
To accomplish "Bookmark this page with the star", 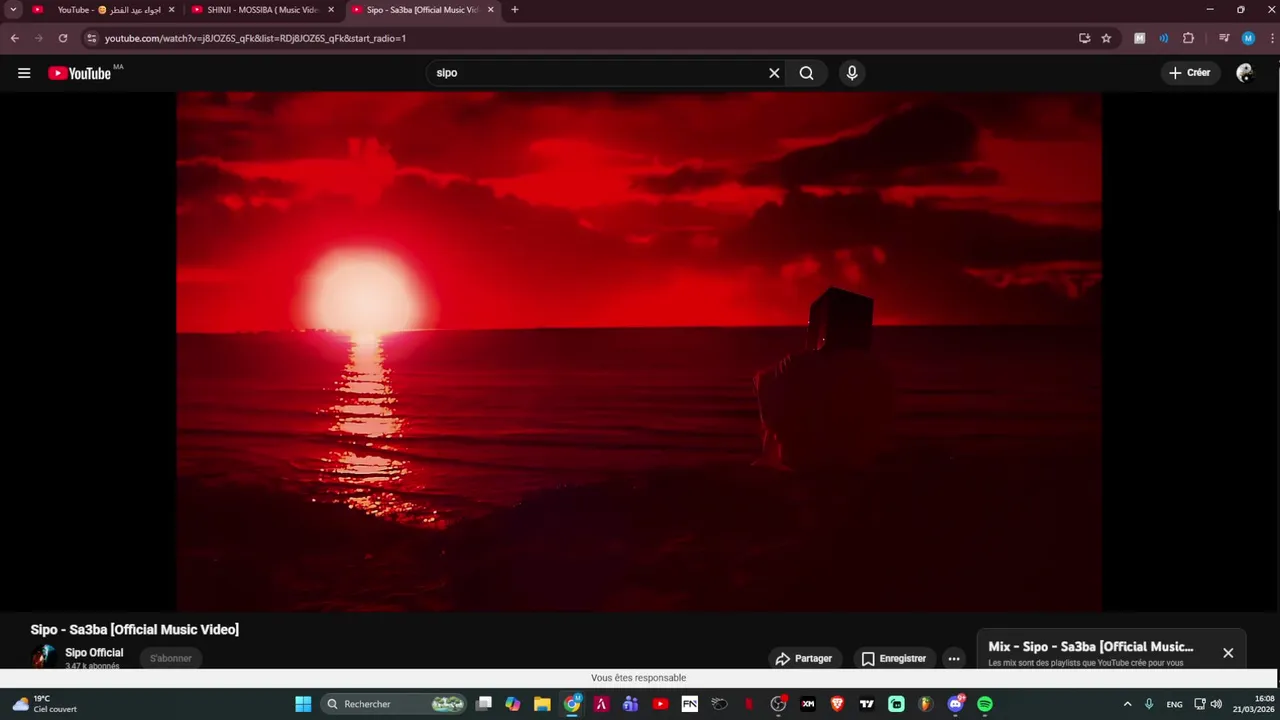I will 1106,38.
